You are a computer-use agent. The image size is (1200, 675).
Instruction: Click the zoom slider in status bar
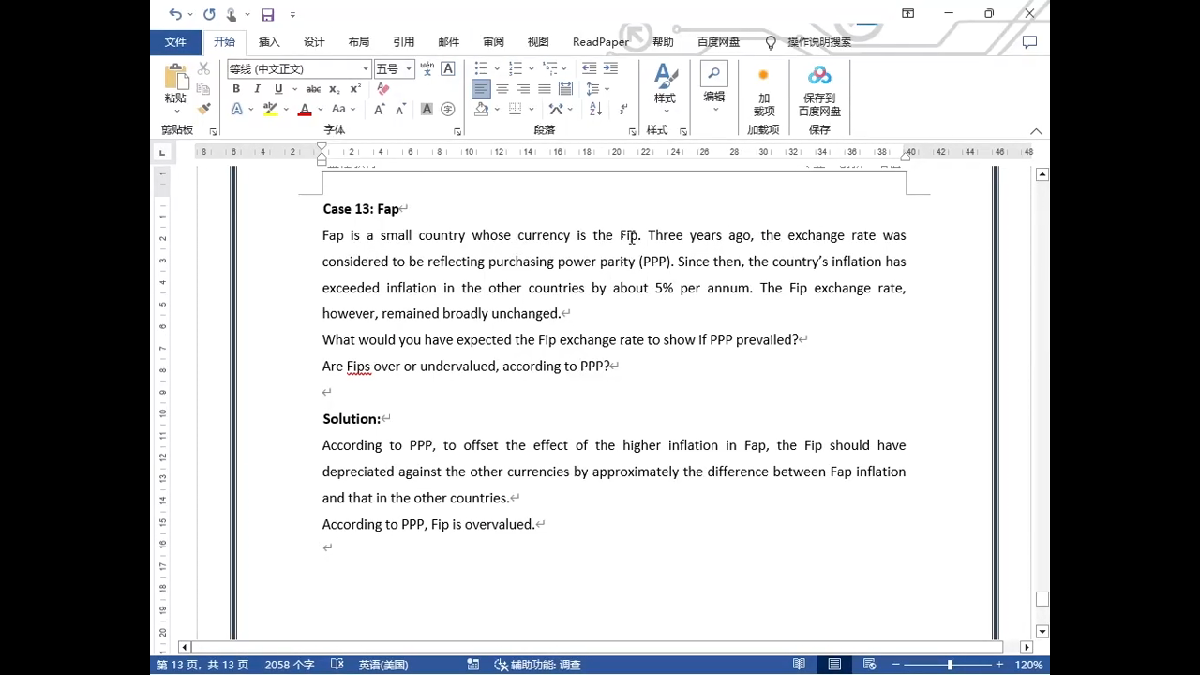949,665
